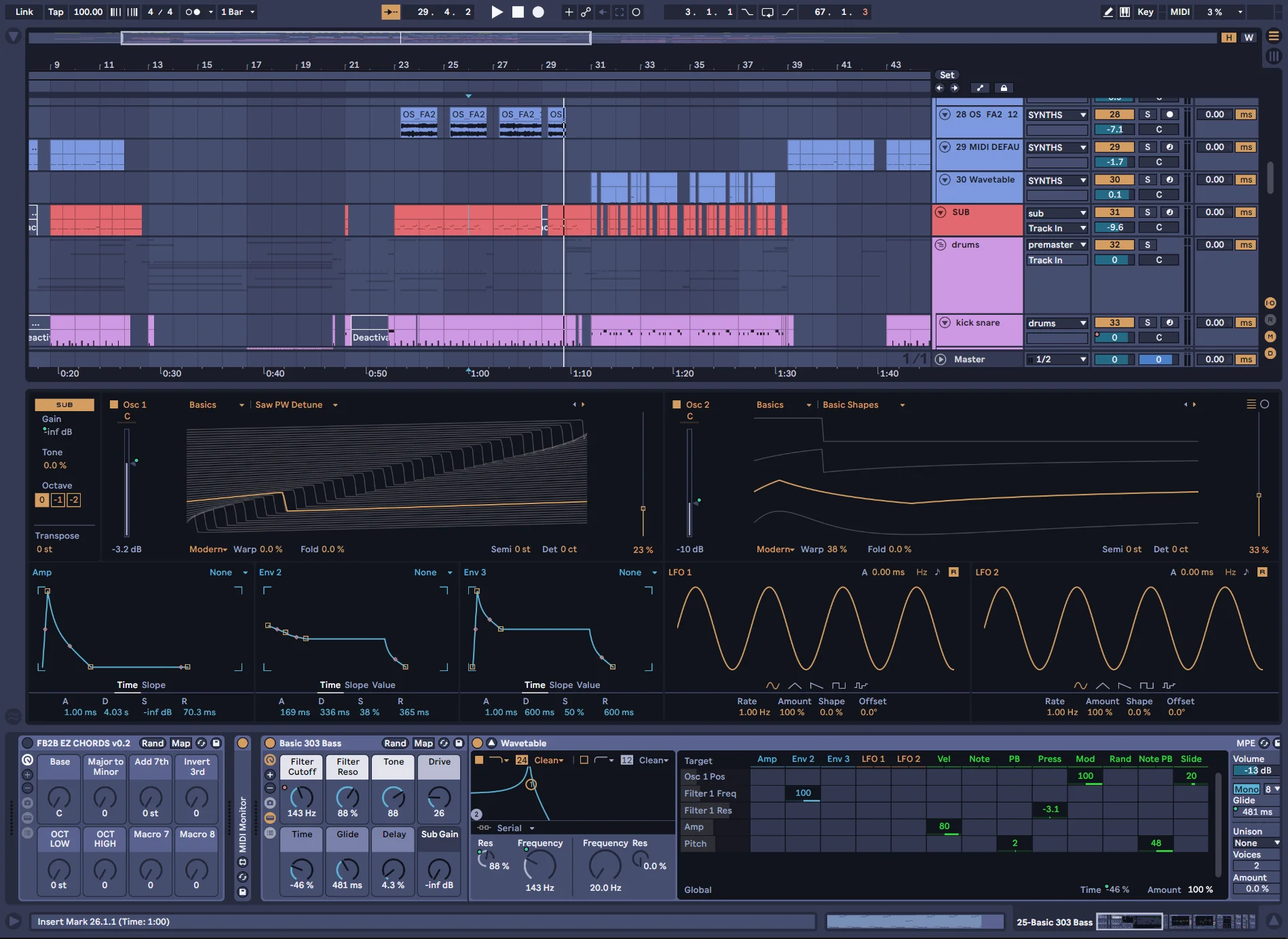
Task: Click Hot-Swap icon on FB2B EZ CHORDS
Action: tap(201, 743)
